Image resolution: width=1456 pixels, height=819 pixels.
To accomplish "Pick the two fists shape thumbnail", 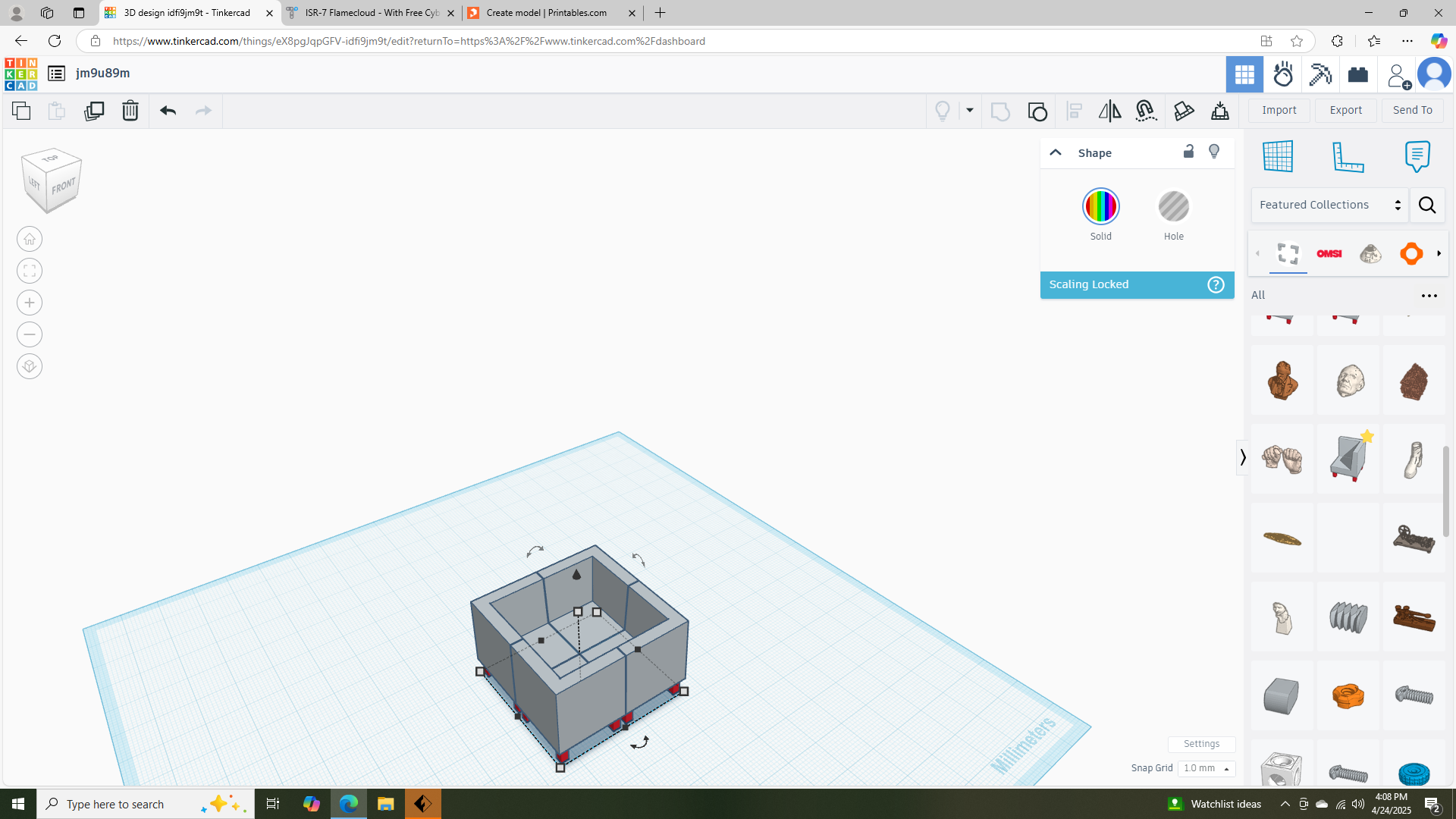I will click(1282, 459).
